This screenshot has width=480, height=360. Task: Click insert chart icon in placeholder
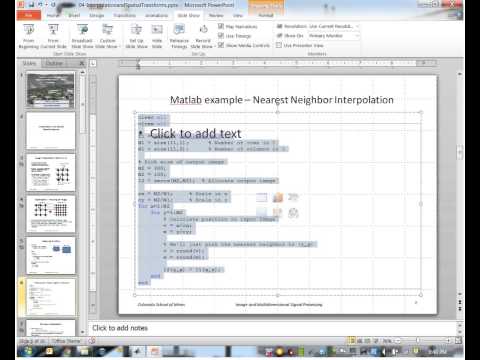278,198
